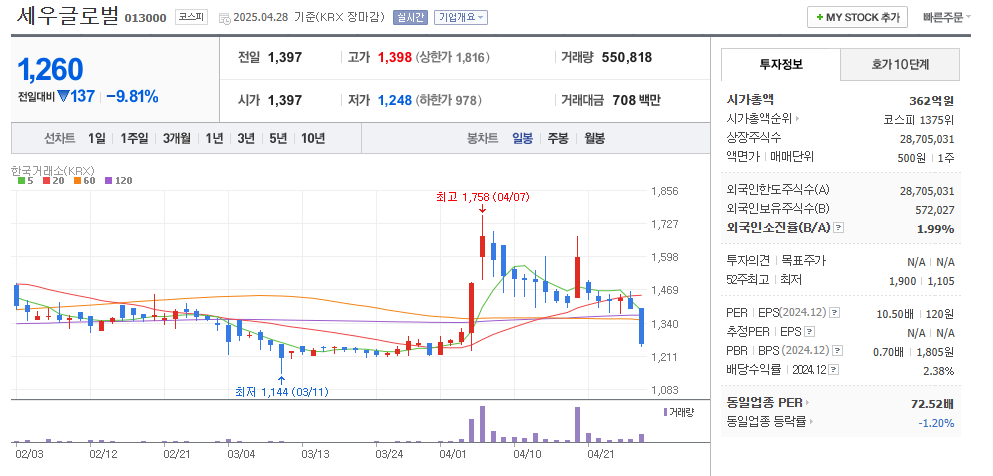Click the 시가총액 value 362억원
This screenshot has width=993, height=476.
(x=932, y=101)
